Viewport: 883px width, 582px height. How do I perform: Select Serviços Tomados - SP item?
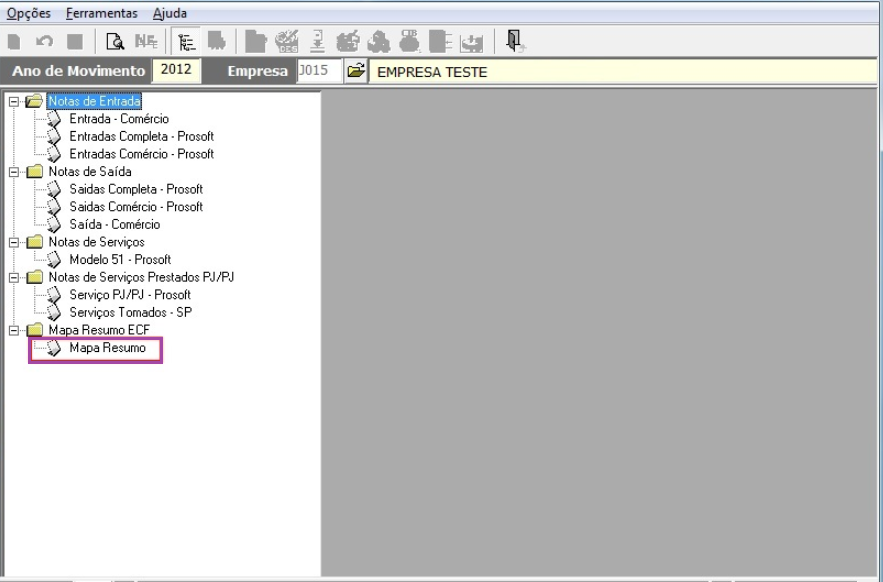[x=129, y=312]
